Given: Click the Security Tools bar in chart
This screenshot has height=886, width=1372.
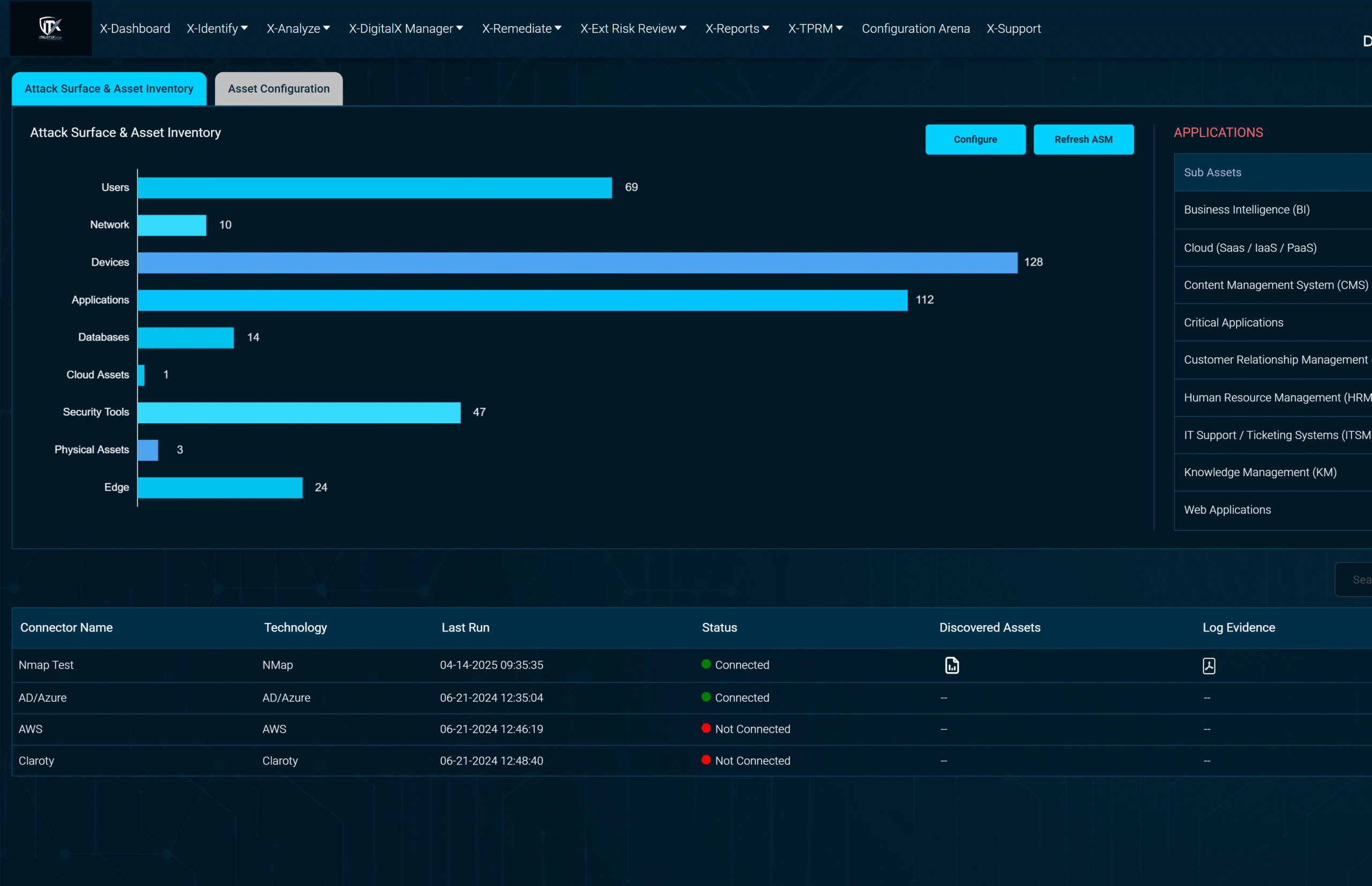Looking at the screenshot, I should [x=299, y=412].
